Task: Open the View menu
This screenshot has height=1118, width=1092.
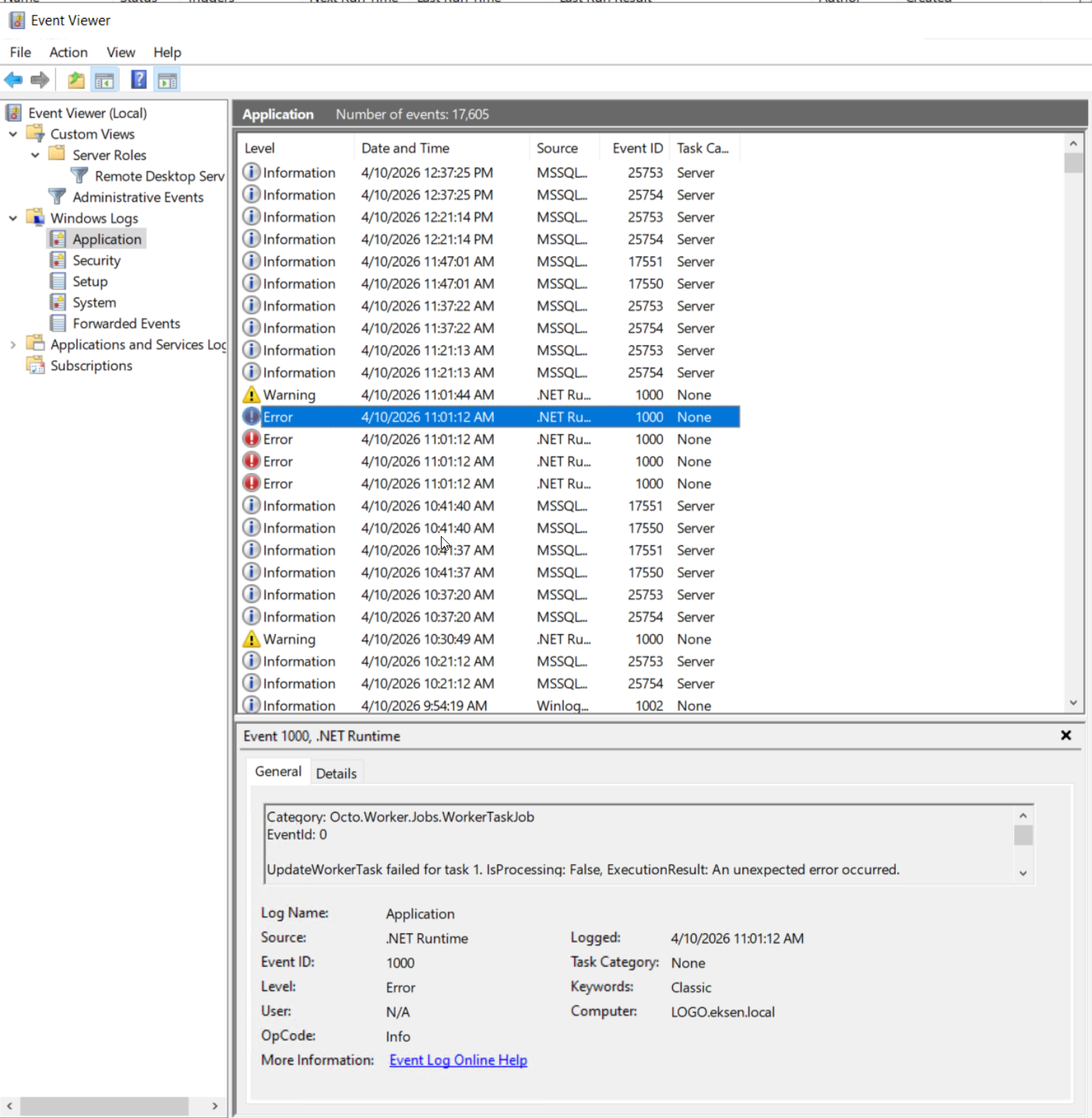Action: (x=121, y=52)
